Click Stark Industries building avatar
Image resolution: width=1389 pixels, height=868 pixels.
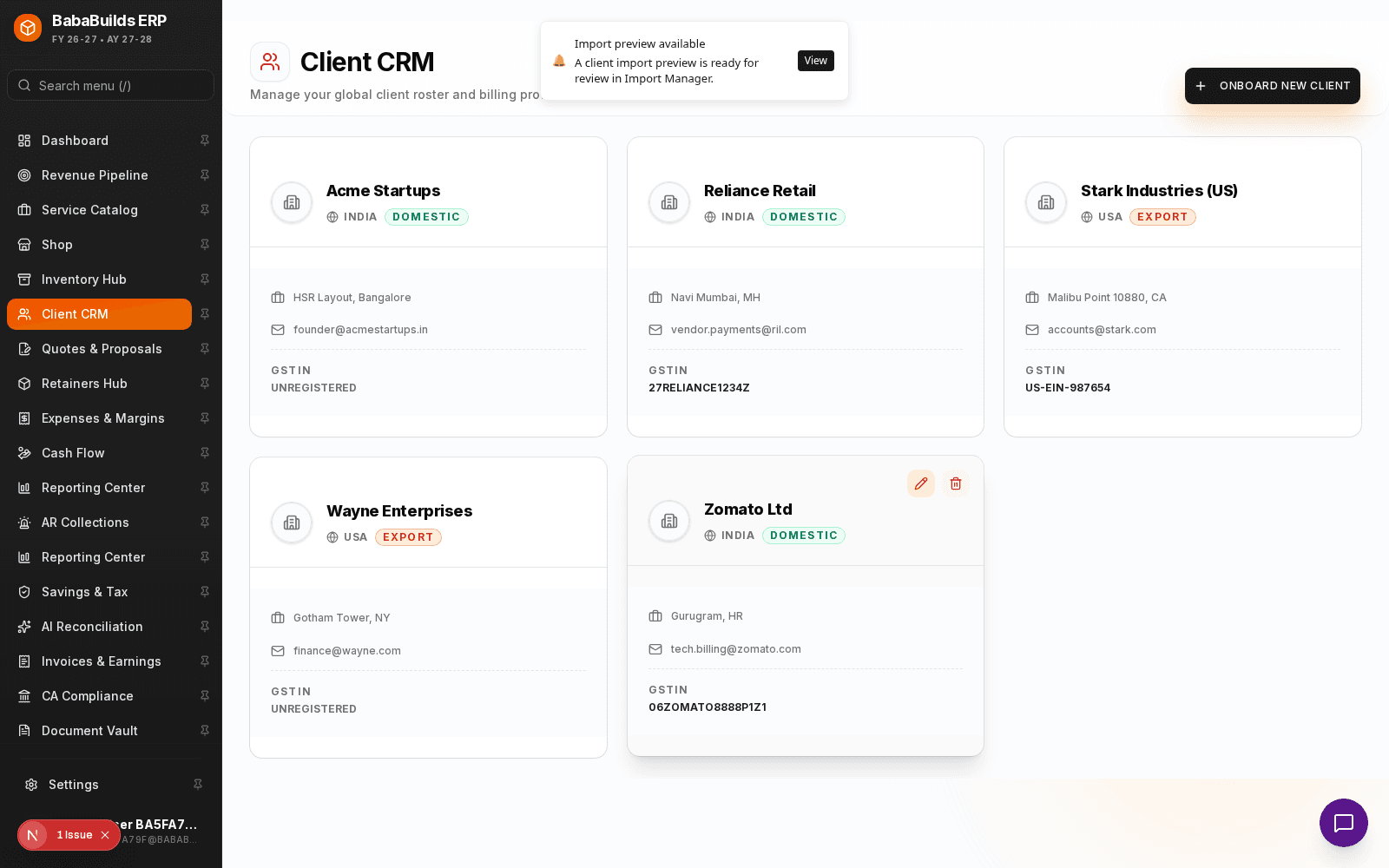(x=1046, y=202)
